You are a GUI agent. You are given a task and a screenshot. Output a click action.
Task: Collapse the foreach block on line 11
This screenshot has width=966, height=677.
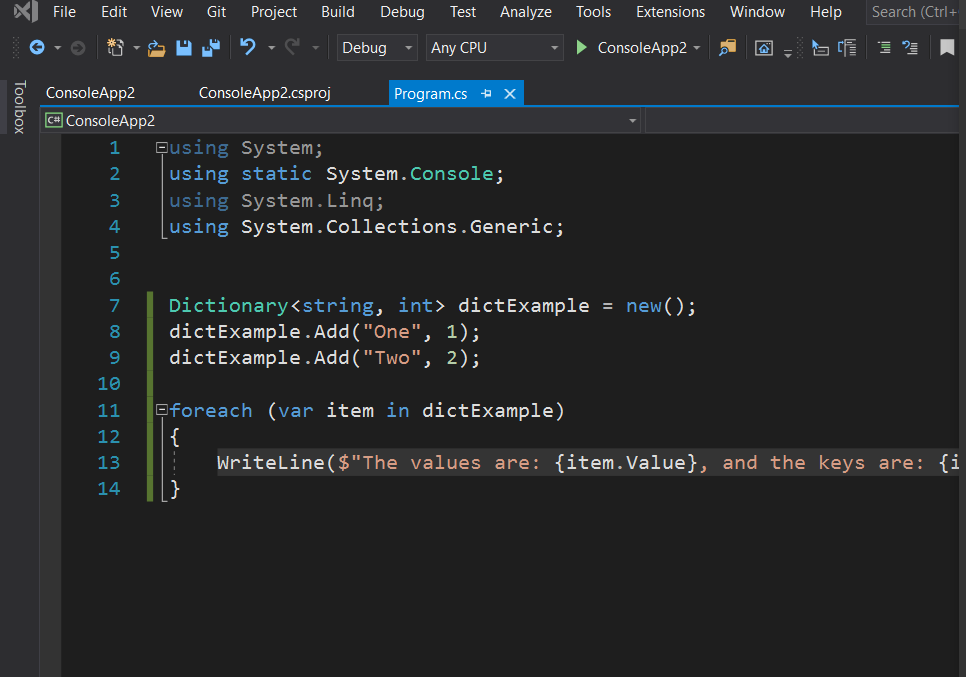click(161, 410)
